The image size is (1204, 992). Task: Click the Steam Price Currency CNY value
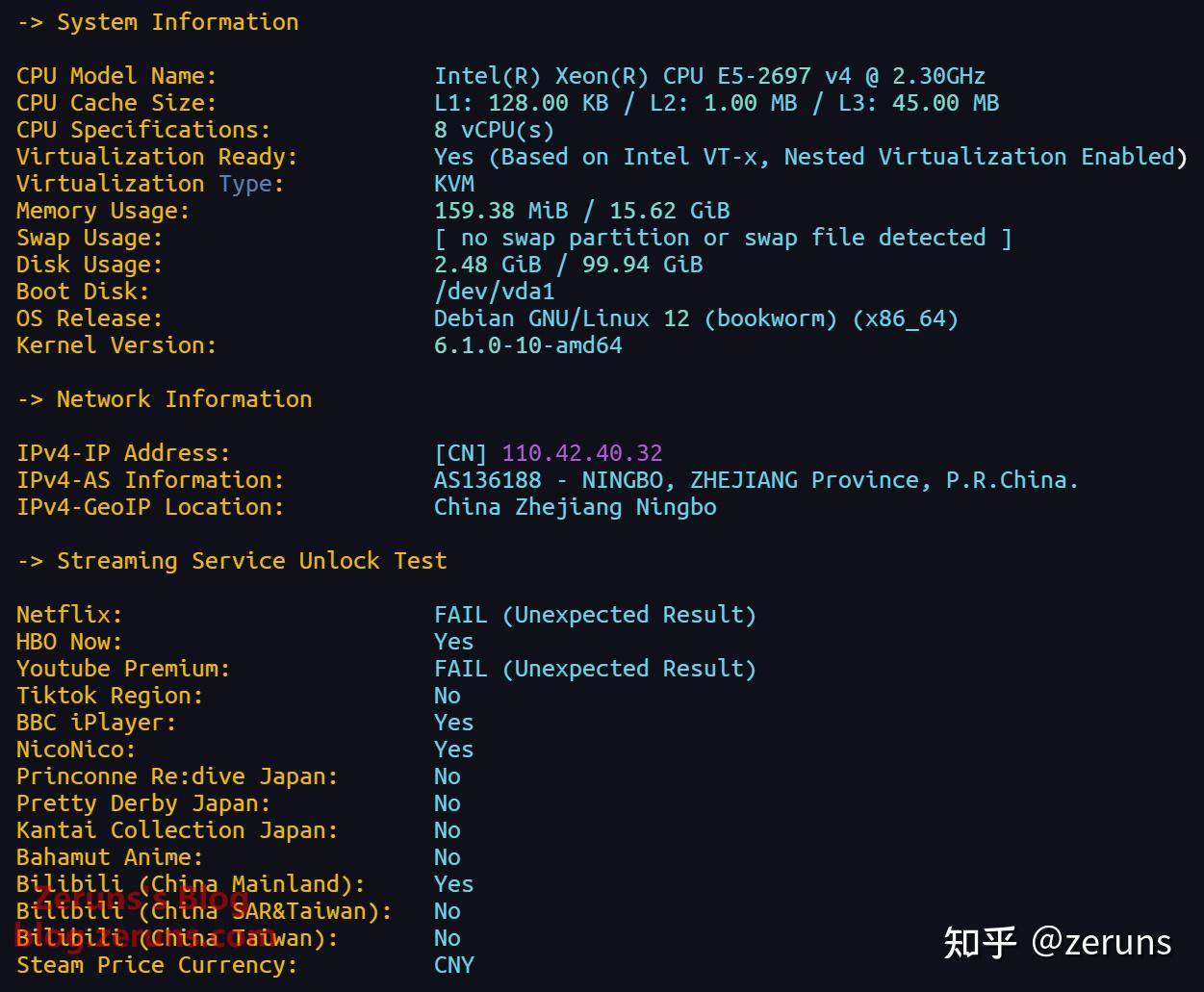[x=454, y=965]
